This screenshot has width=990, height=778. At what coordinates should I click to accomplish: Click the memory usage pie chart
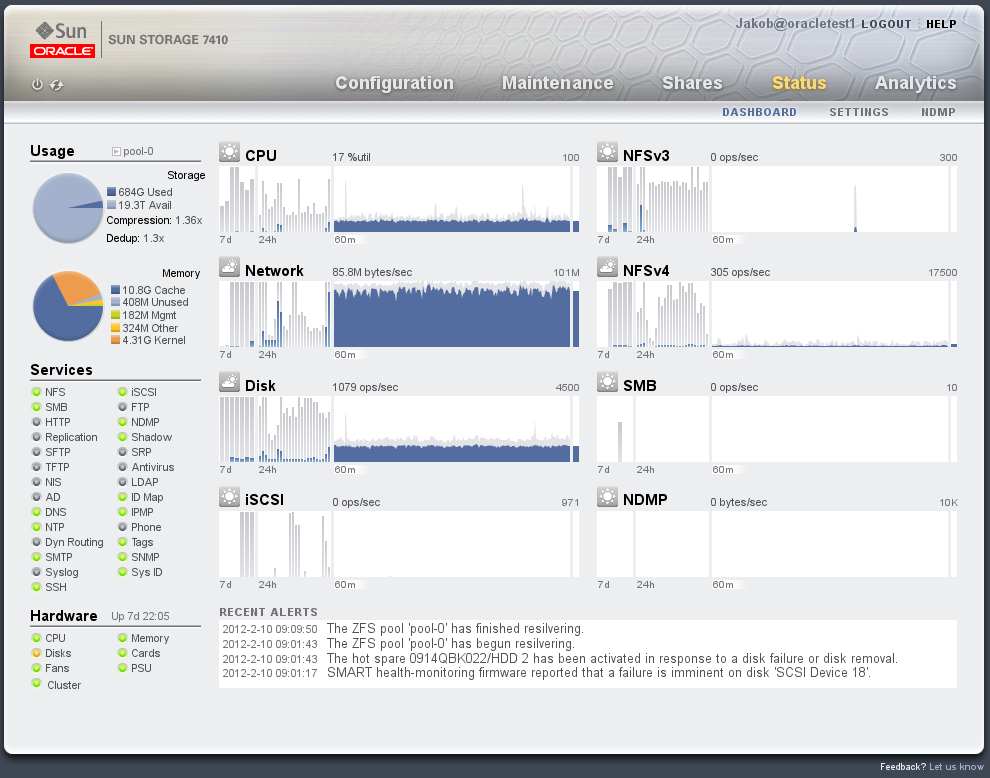click(x=68, y=306)
